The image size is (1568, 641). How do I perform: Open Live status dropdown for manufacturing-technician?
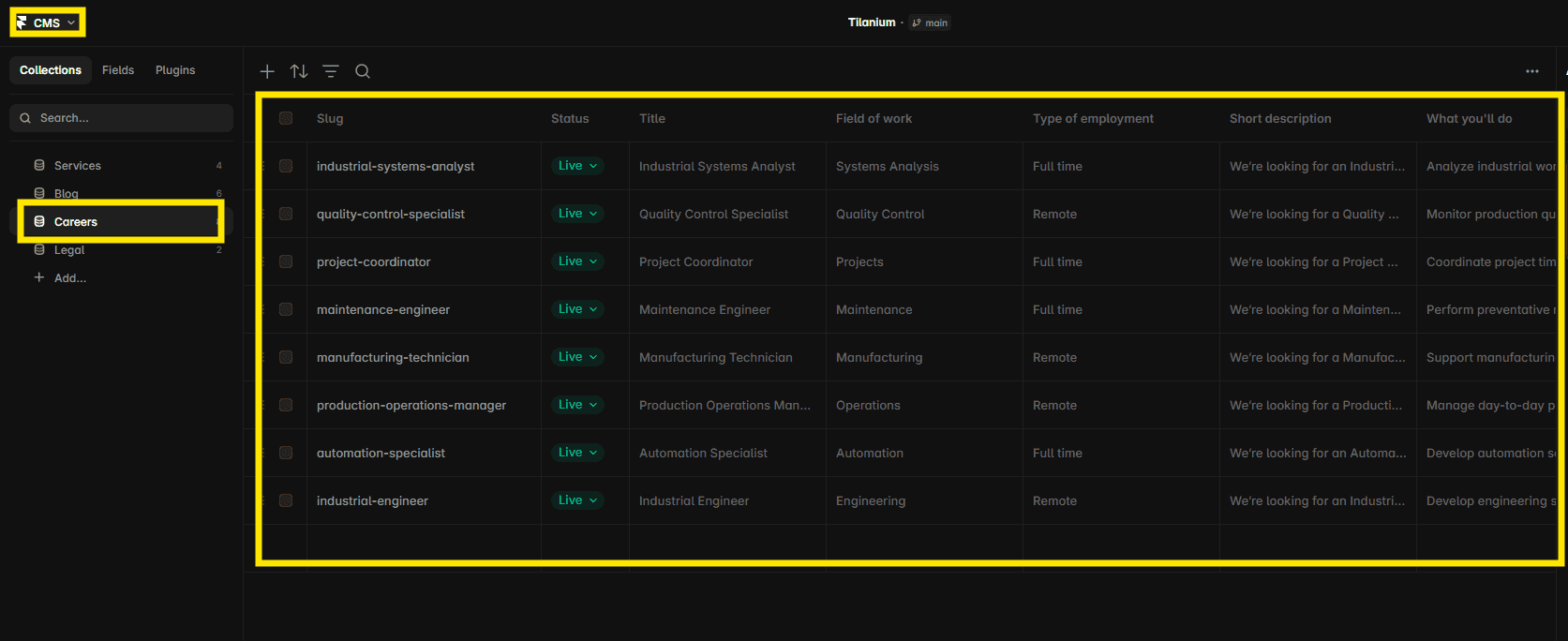[577, 357]
